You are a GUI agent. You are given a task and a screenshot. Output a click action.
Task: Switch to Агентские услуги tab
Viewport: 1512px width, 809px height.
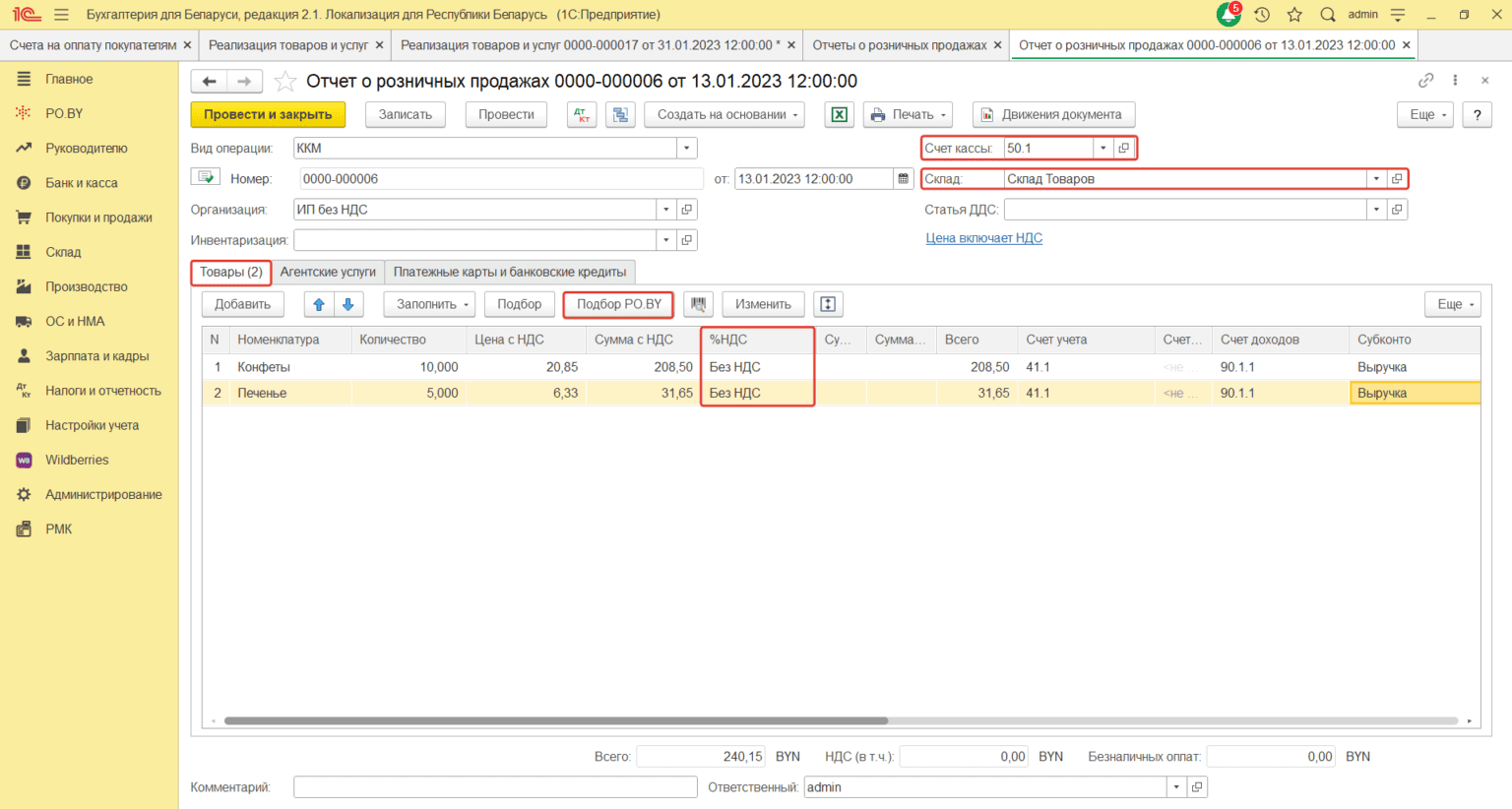(x=328, y=273)
